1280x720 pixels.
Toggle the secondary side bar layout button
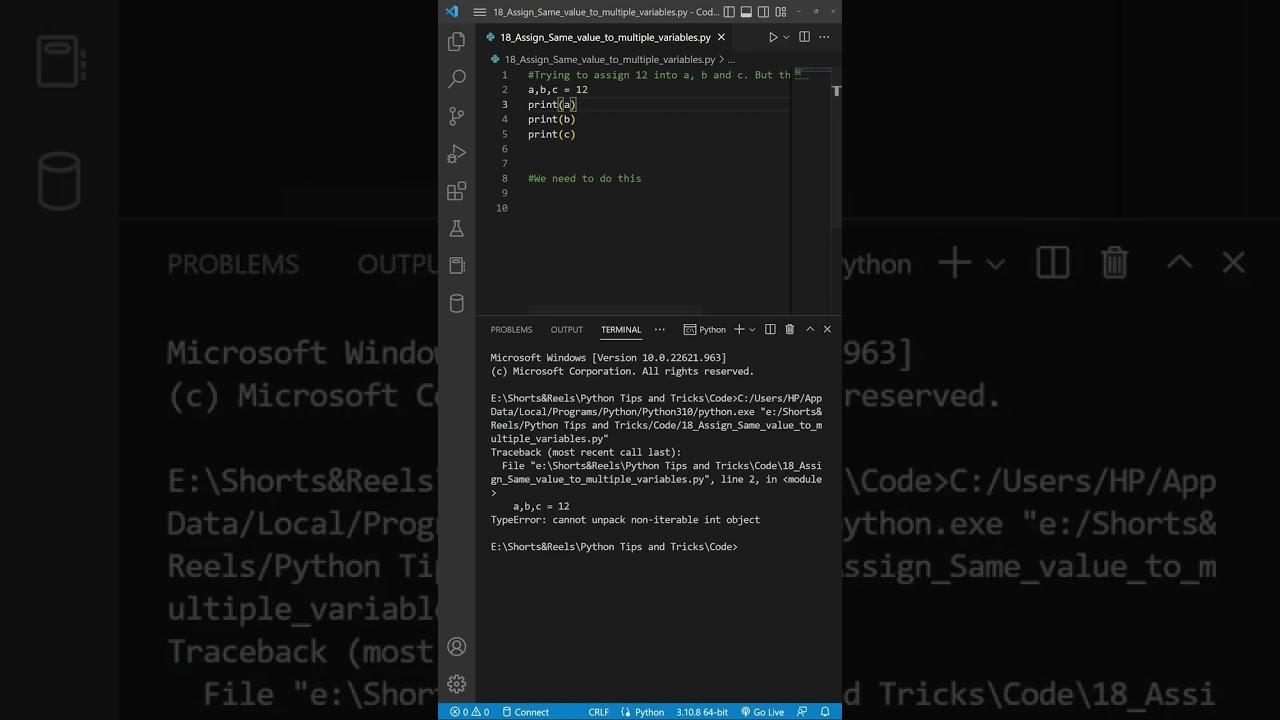tap(762, 12)
